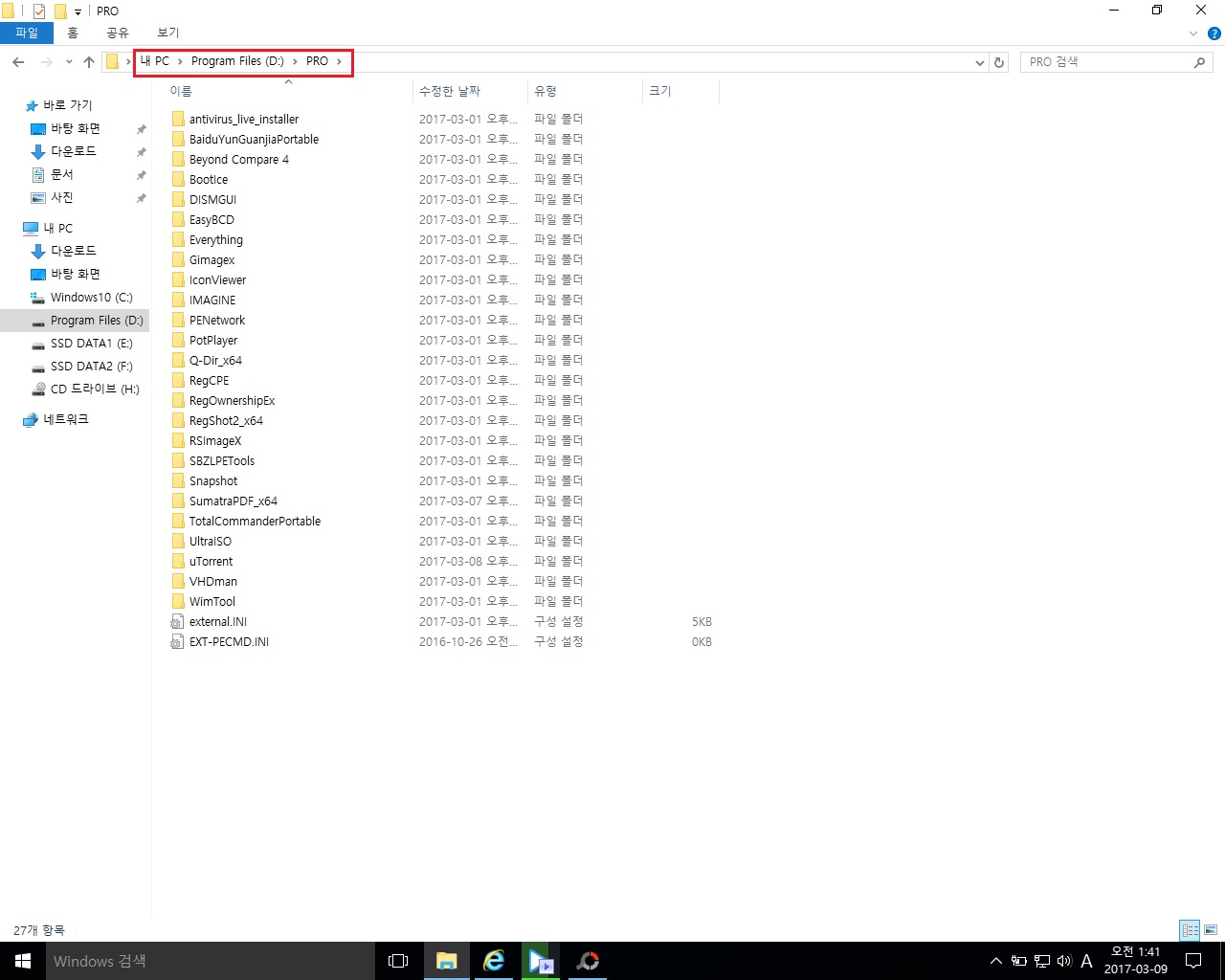Click the Windows 검색 taskbar search box
The height and width of the screenshot is (980, 1225).
tap(210, 961)
